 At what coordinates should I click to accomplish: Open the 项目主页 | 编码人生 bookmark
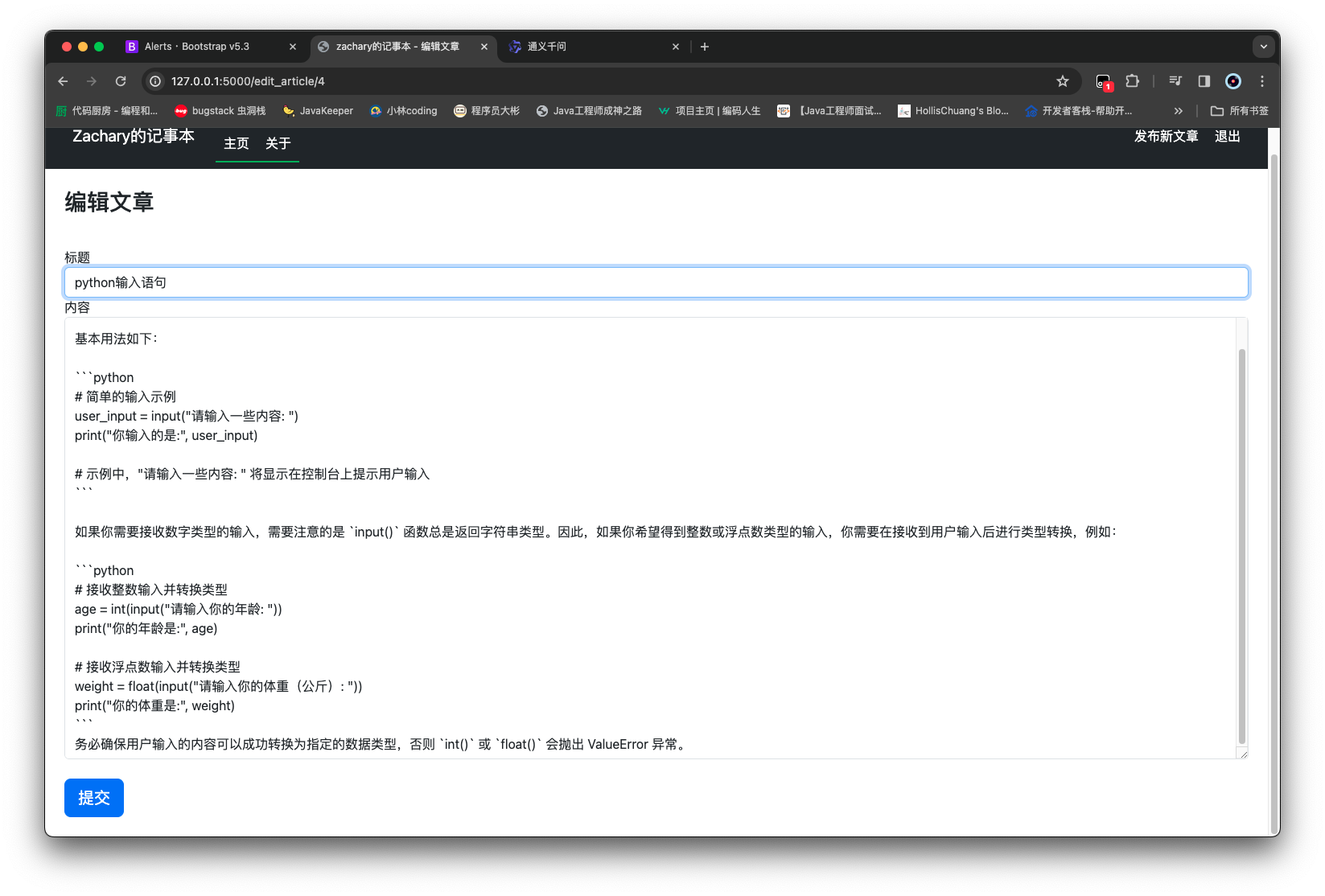pyautogui.click(x=710, y=111)
